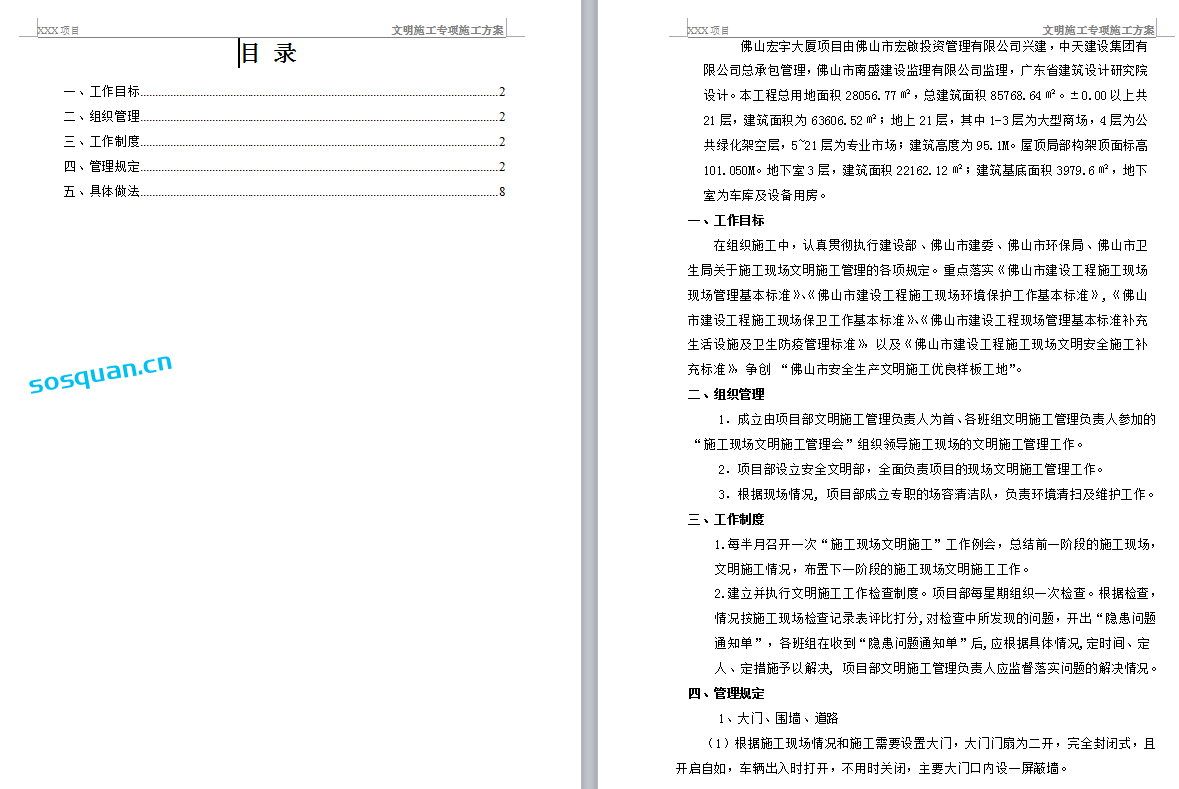
Task: Click the 1、大门、围墙、道路 sub-item line
Action: [x=777, y=718]
